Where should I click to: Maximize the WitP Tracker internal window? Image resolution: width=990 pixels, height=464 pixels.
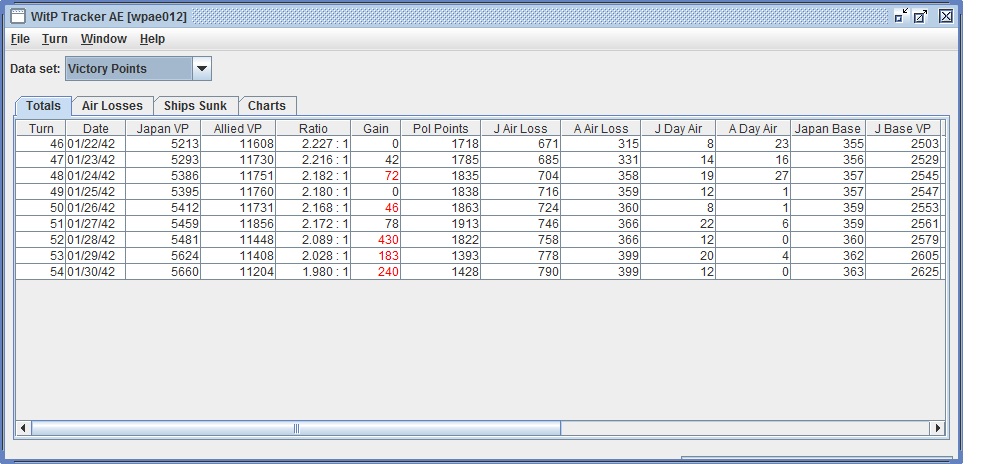(921, 16)
